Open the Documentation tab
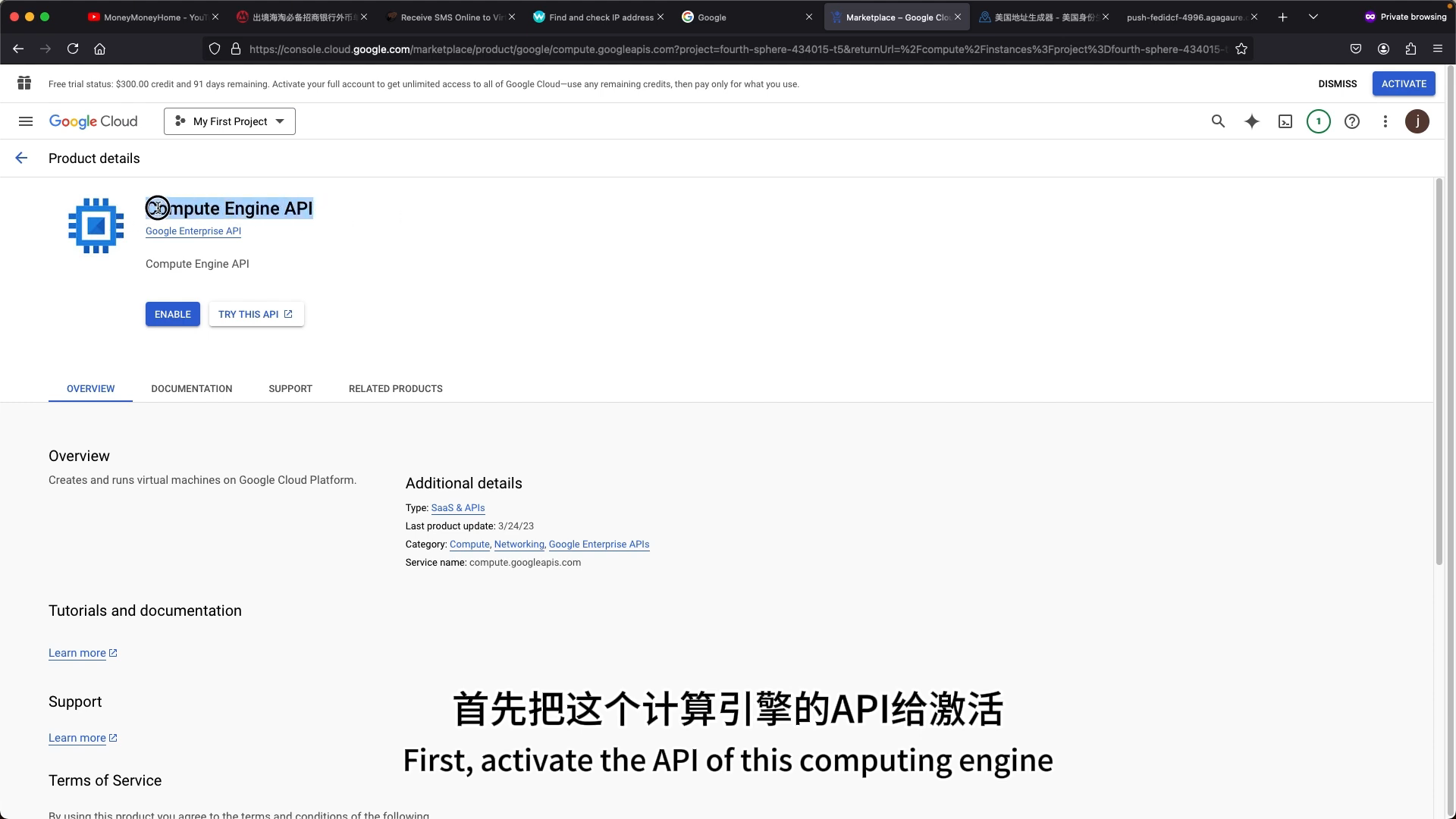 point(192,388)
